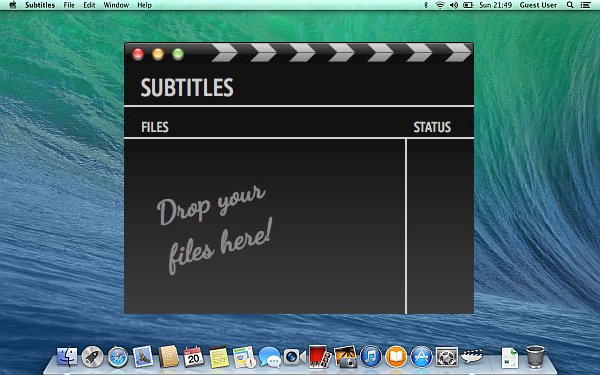Screen dimensions: 600x375
Task: Open Contacts address book in dock
Action: tap(168, 357)
